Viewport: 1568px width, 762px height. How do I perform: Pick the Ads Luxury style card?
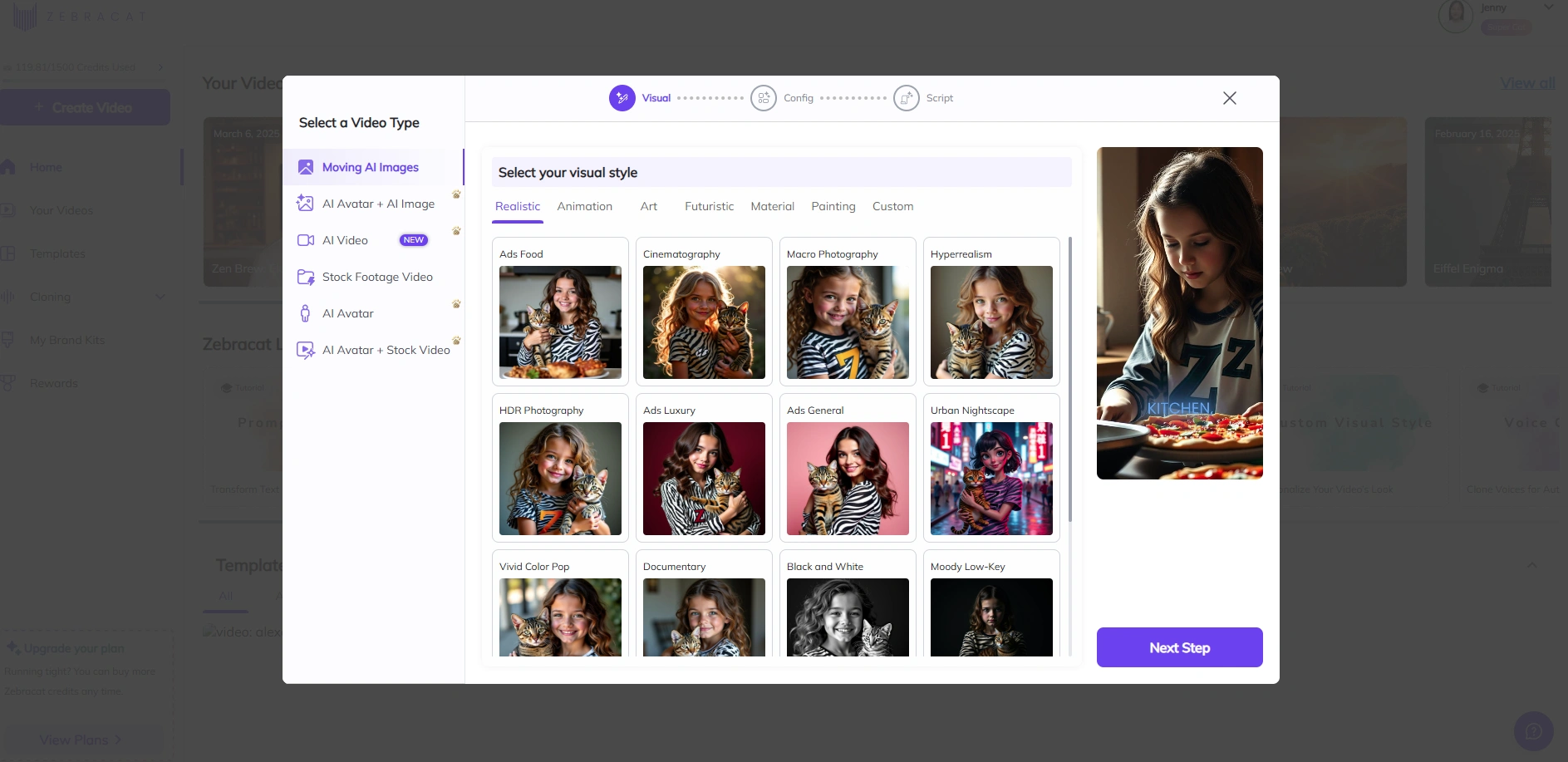[704, 468]
